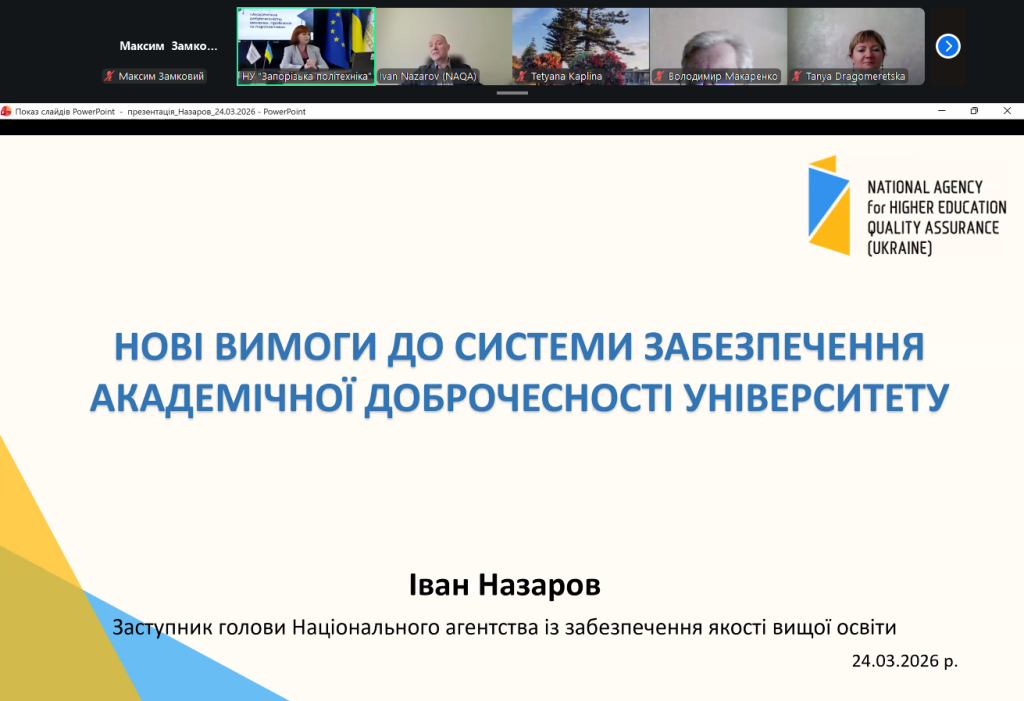The width and height of the screenshot is (1024, 701).
Task: Click the gray handle bar below the video strip
Action: click(x=512, y=93)
